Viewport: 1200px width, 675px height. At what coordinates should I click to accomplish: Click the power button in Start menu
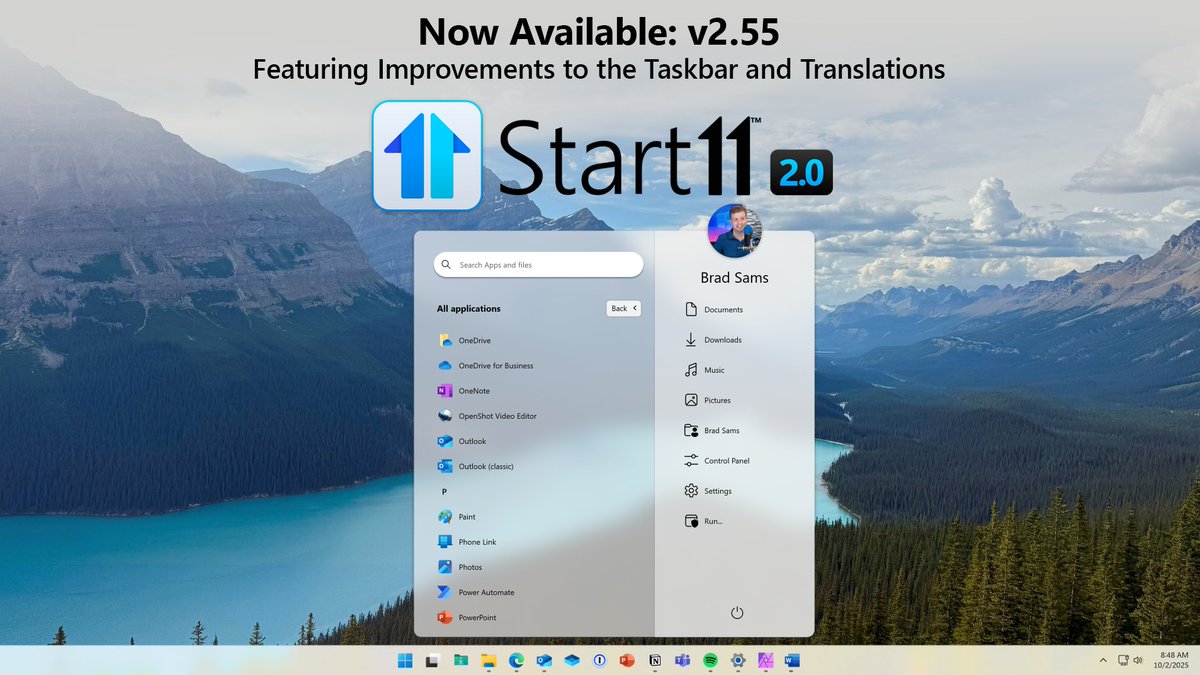click(737, 613)
